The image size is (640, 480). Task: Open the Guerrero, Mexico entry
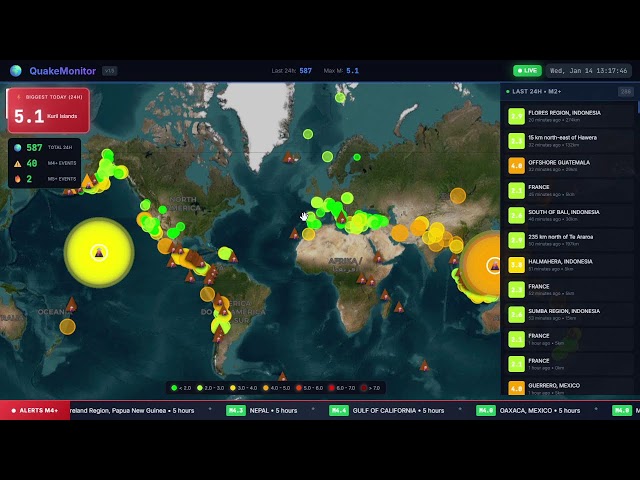[x=568, y=388]
